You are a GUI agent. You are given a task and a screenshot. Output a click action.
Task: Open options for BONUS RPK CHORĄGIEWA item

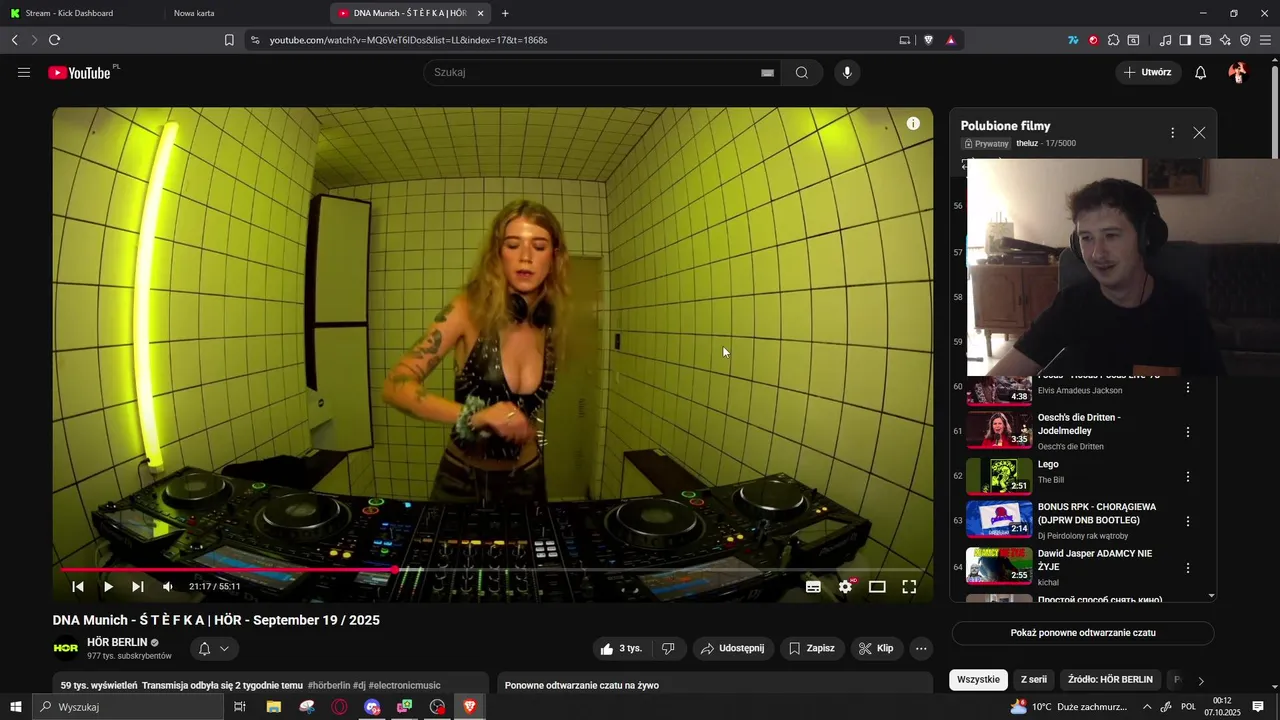1188,521
